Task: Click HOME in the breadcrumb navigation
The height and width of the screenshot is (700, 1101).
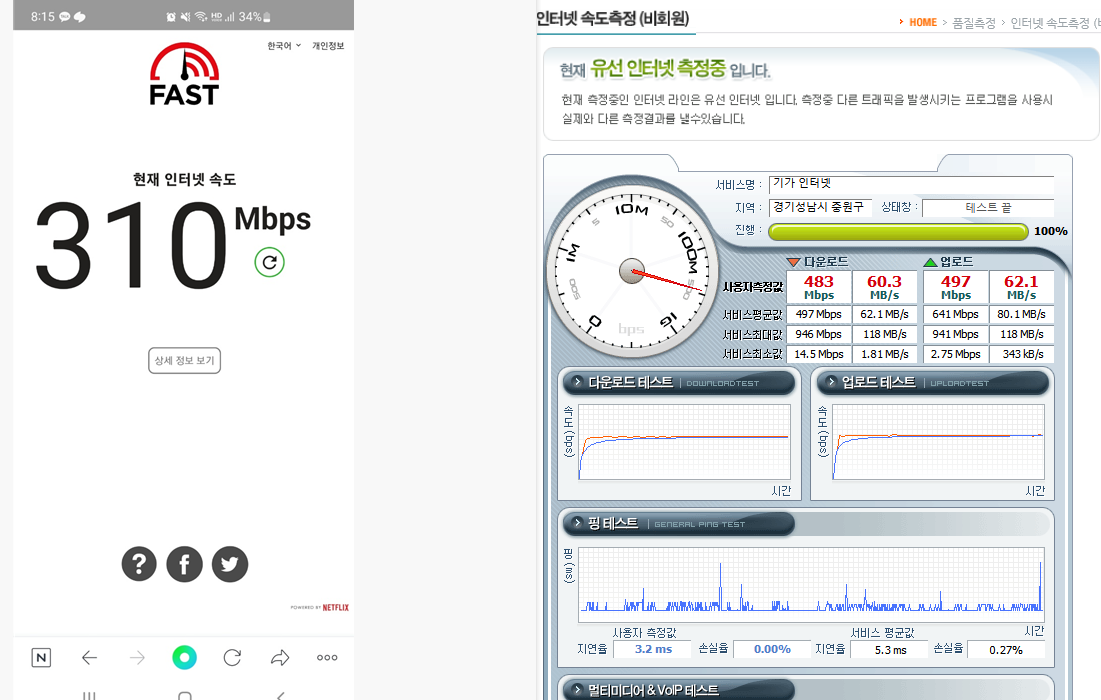Action: tap(922, 22)
